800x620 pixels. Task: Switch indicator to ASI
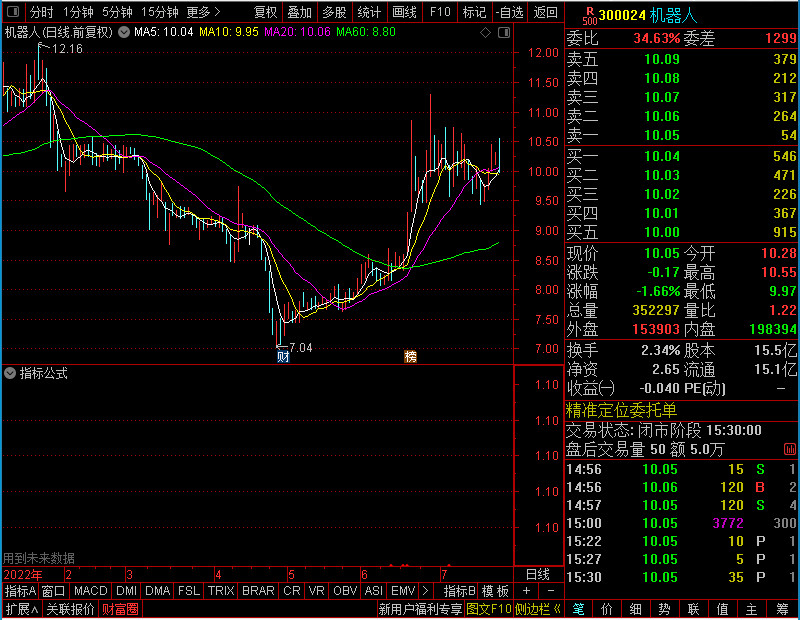click(x=373, y=591)
